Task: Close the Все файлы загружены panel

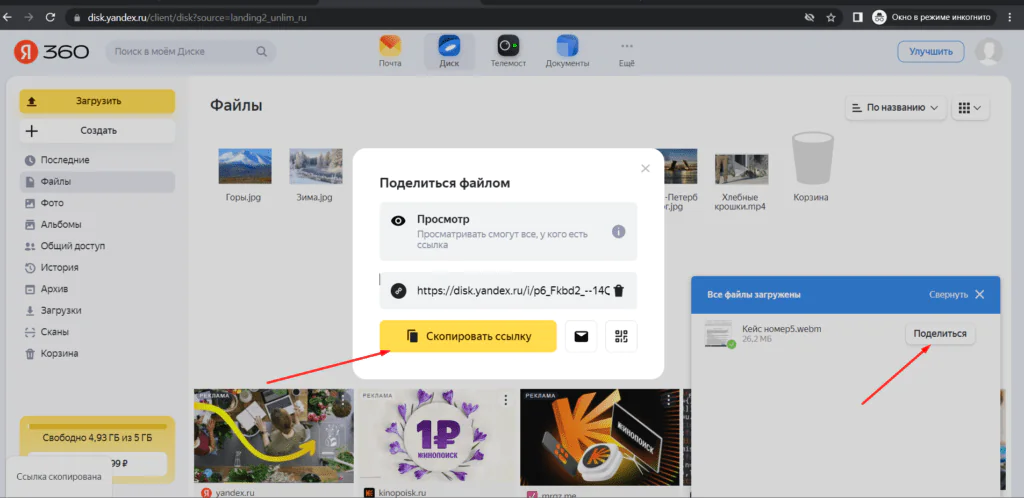Action: point(980,294)
